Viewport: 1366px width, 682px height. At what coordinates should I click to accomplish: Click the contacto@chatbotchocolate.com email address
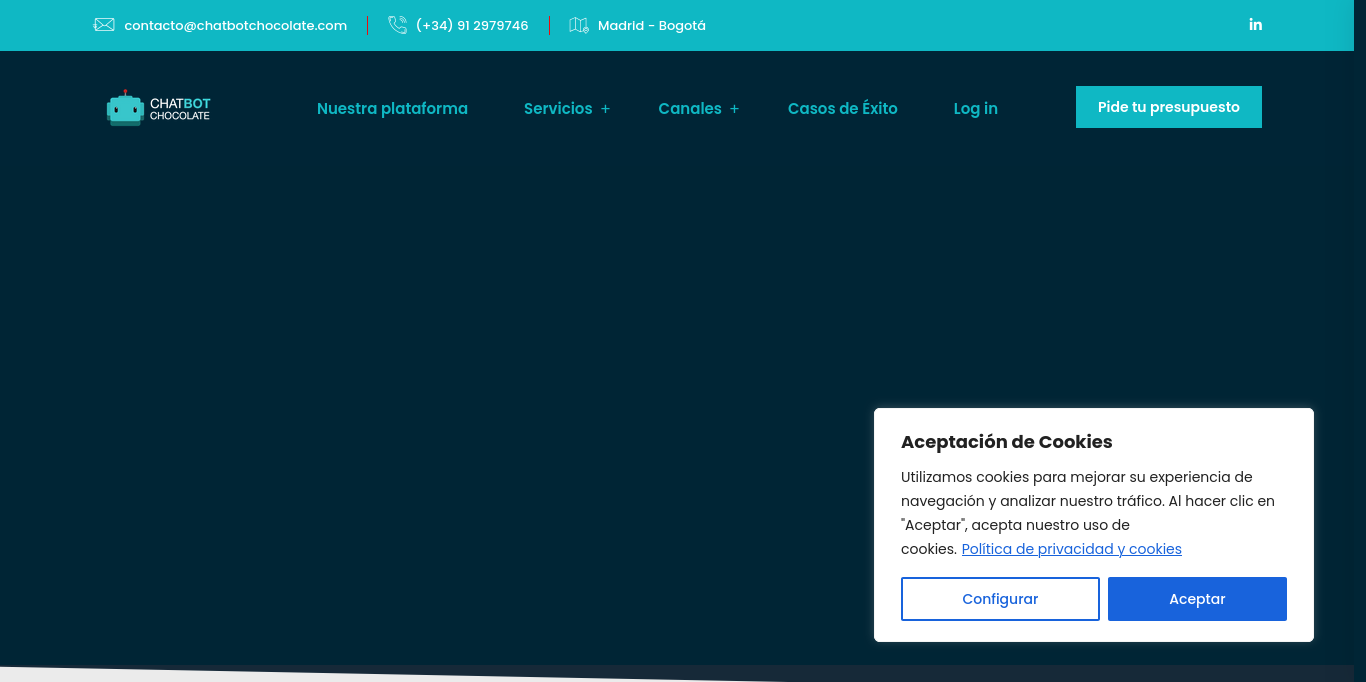235,26
